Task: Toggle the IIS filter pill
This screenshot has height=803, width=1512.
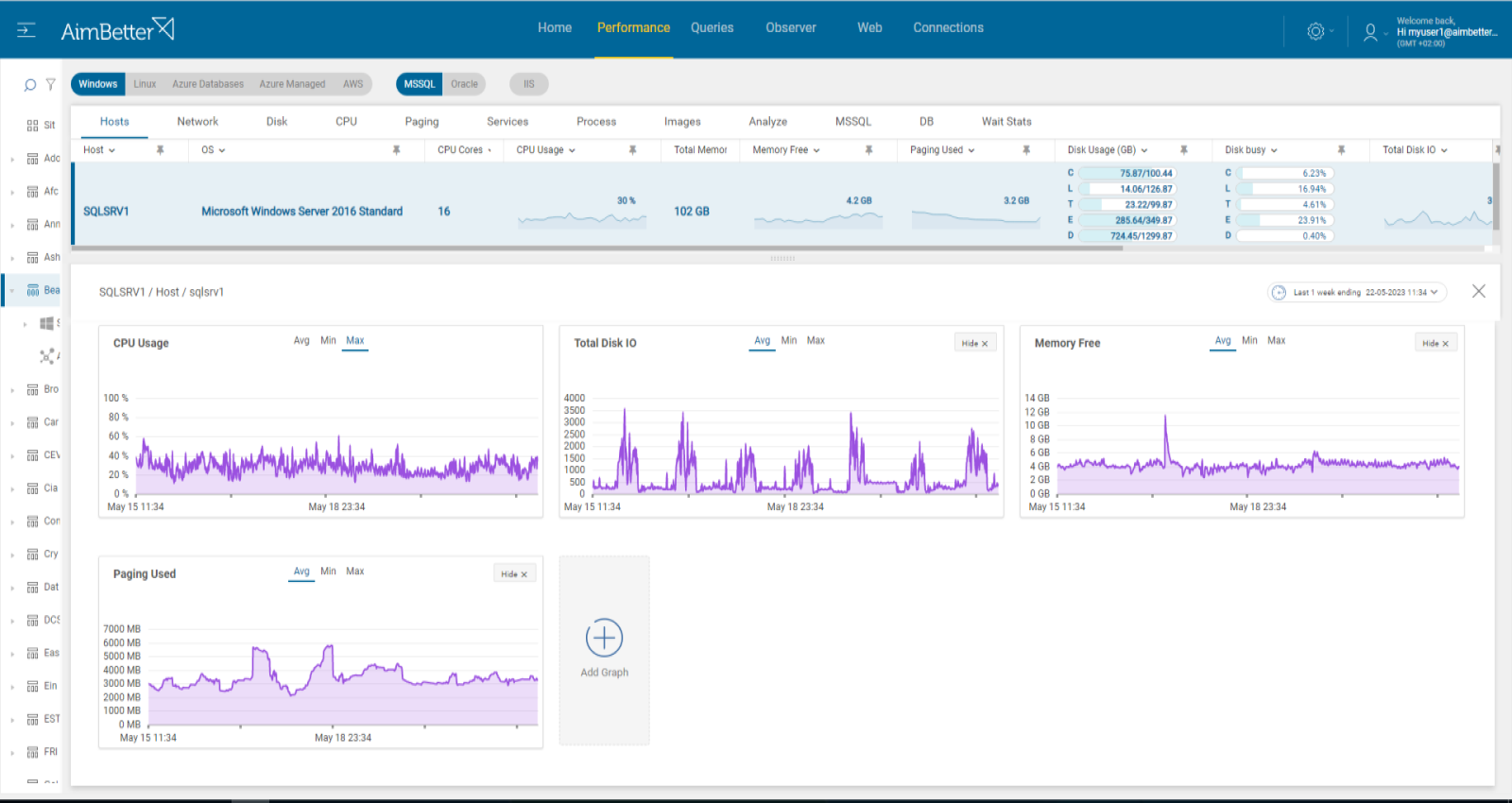Action: (529, 84)
